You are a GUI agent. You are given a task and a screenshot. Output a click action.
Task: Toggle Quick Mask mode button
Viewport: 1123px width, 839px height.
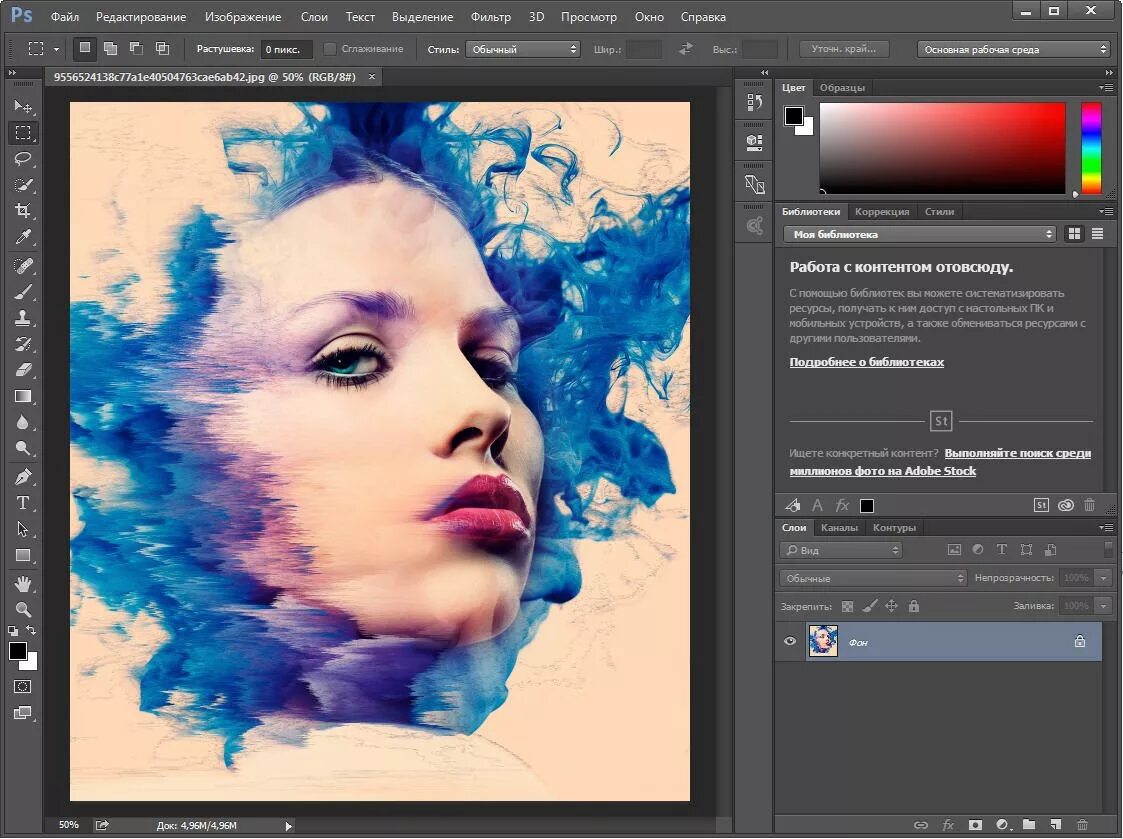[x=22, y=687]
